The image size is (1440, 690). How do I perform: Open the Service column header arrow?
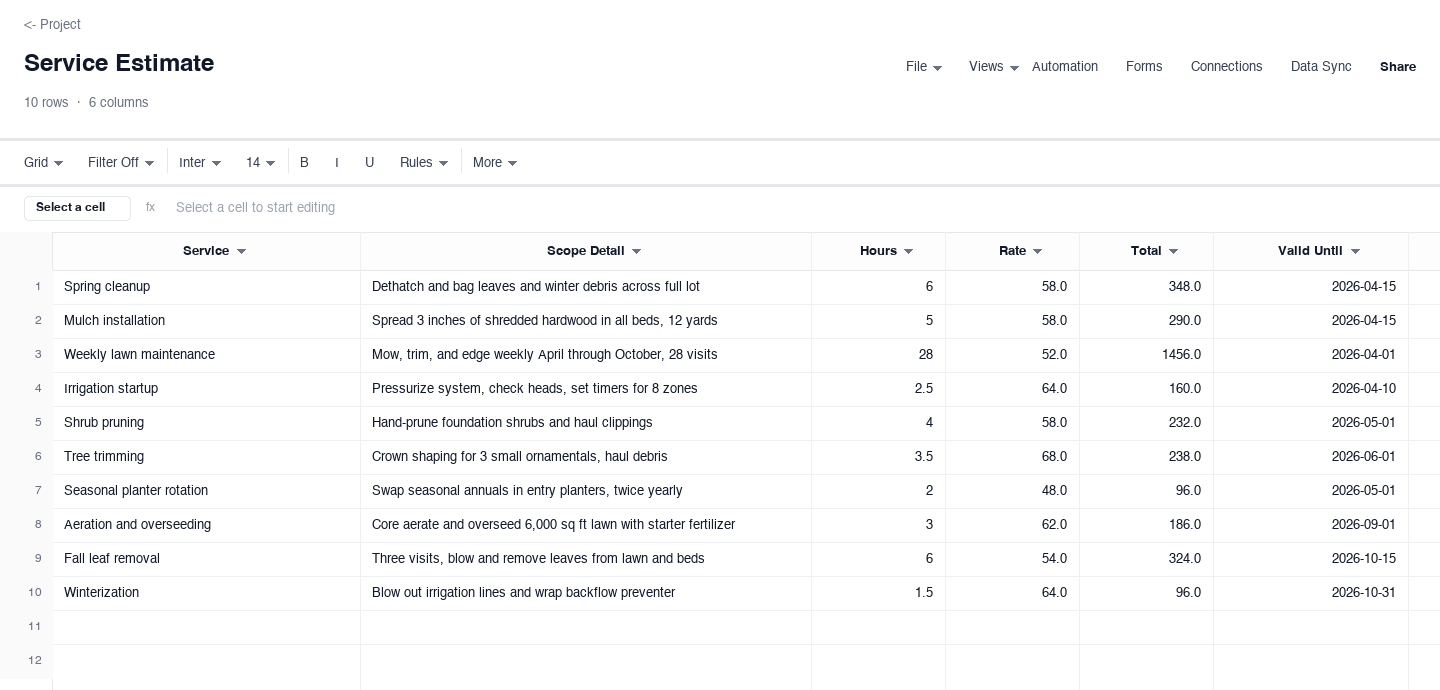click(241, 252)
